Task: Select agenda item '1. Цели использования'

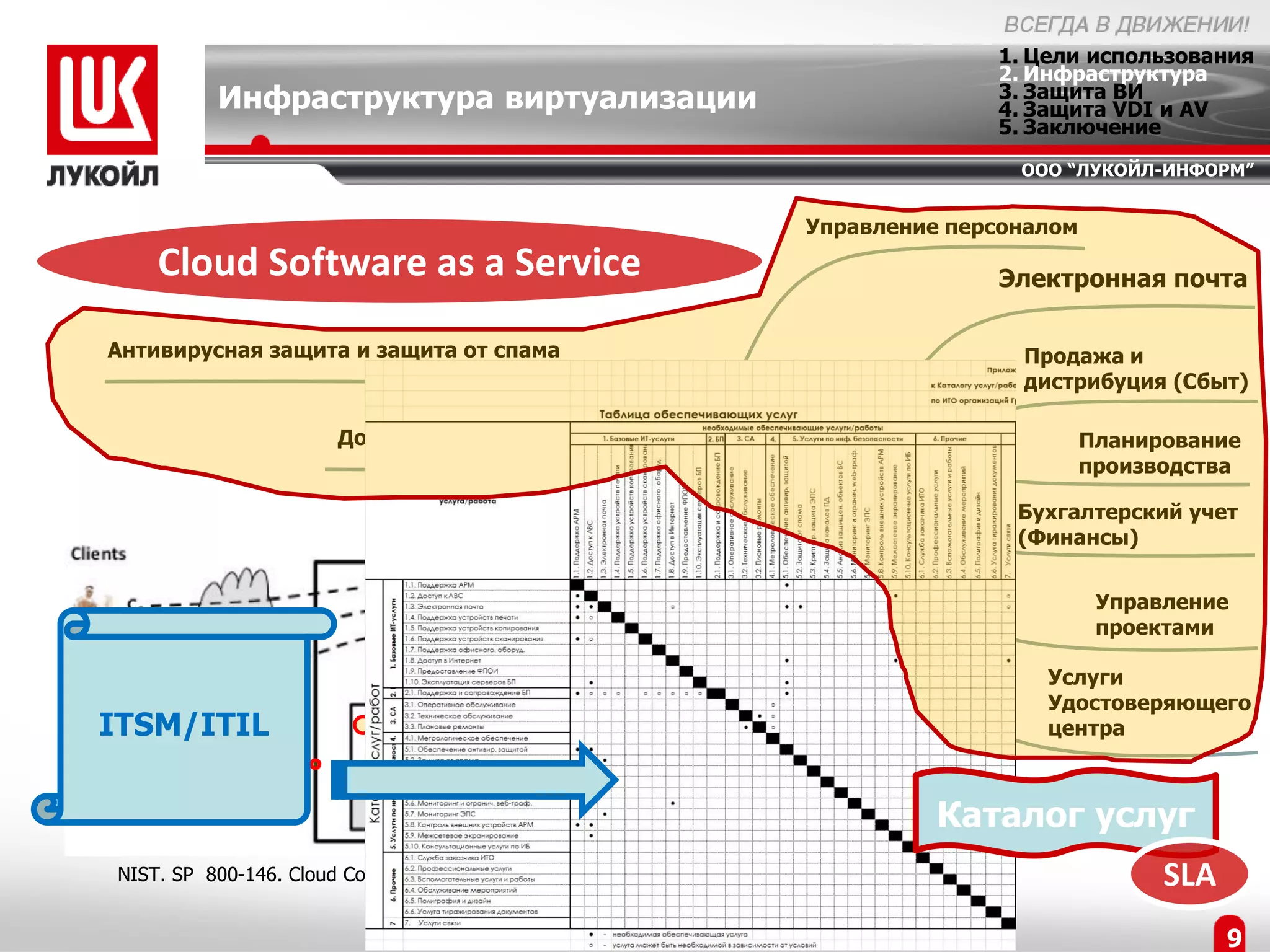Action: click(1126, 56)
